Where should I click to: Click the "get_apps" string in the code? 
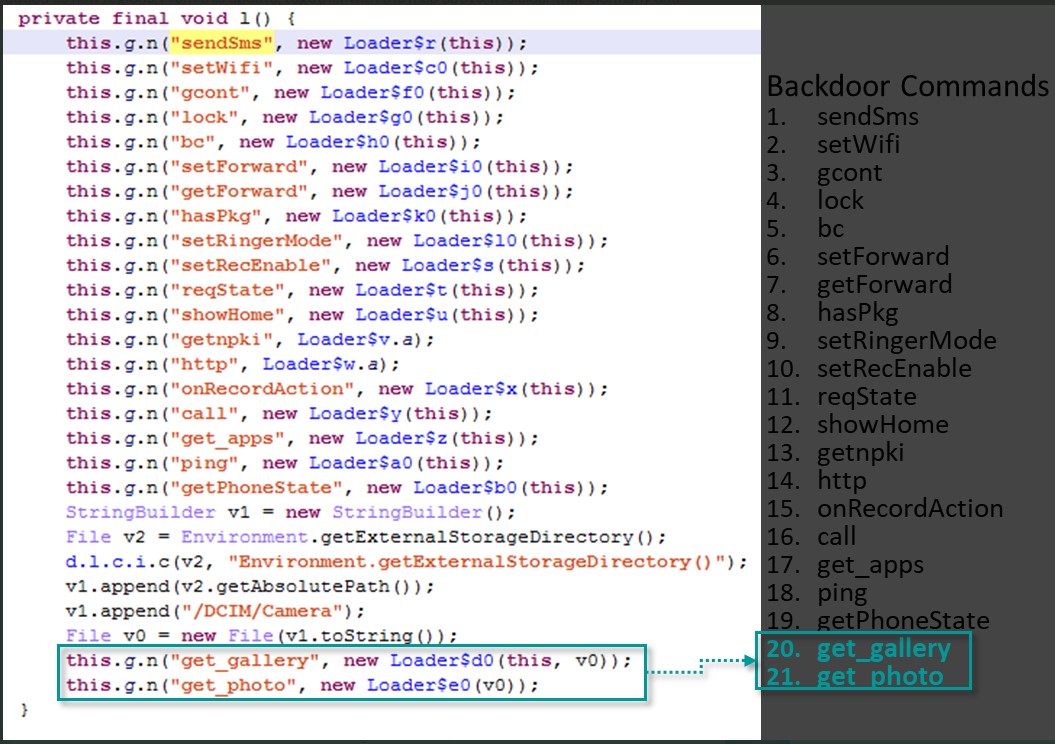pos(227,438)
